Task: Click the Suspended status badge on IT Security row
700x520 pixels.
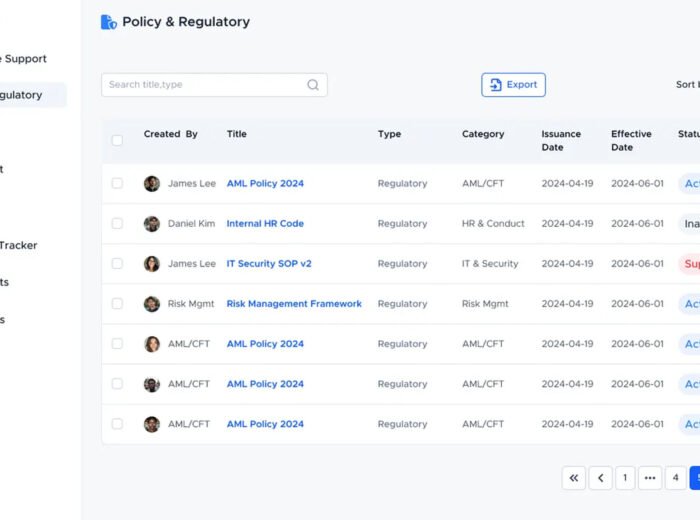Action: (690, 264)
